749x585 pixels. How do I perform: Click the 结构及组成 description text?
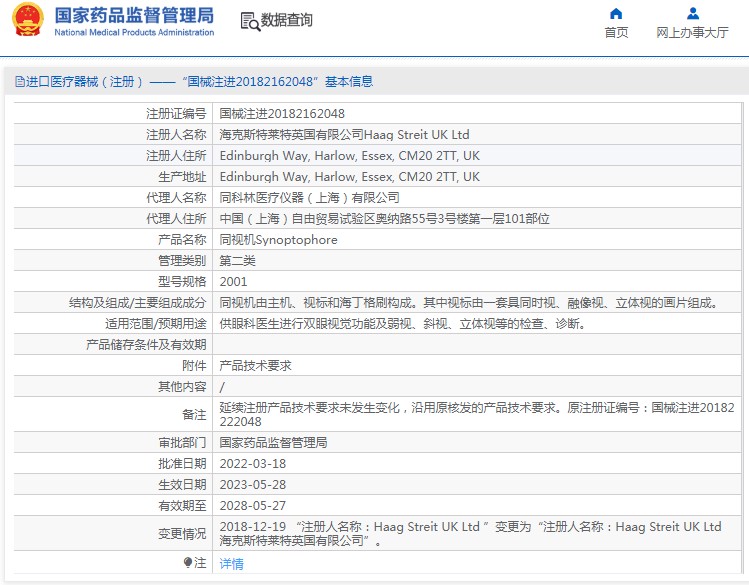[469, 303]
